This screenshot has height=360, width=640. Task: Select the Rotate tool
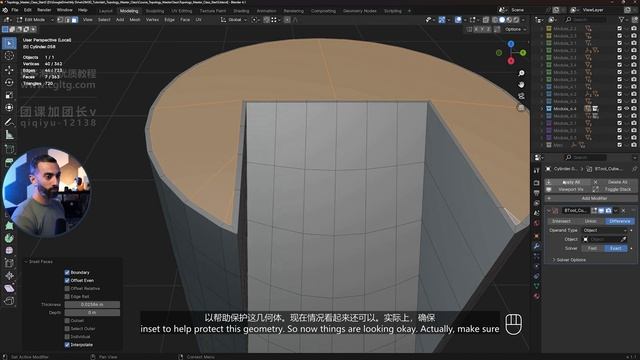click(9, 82)
